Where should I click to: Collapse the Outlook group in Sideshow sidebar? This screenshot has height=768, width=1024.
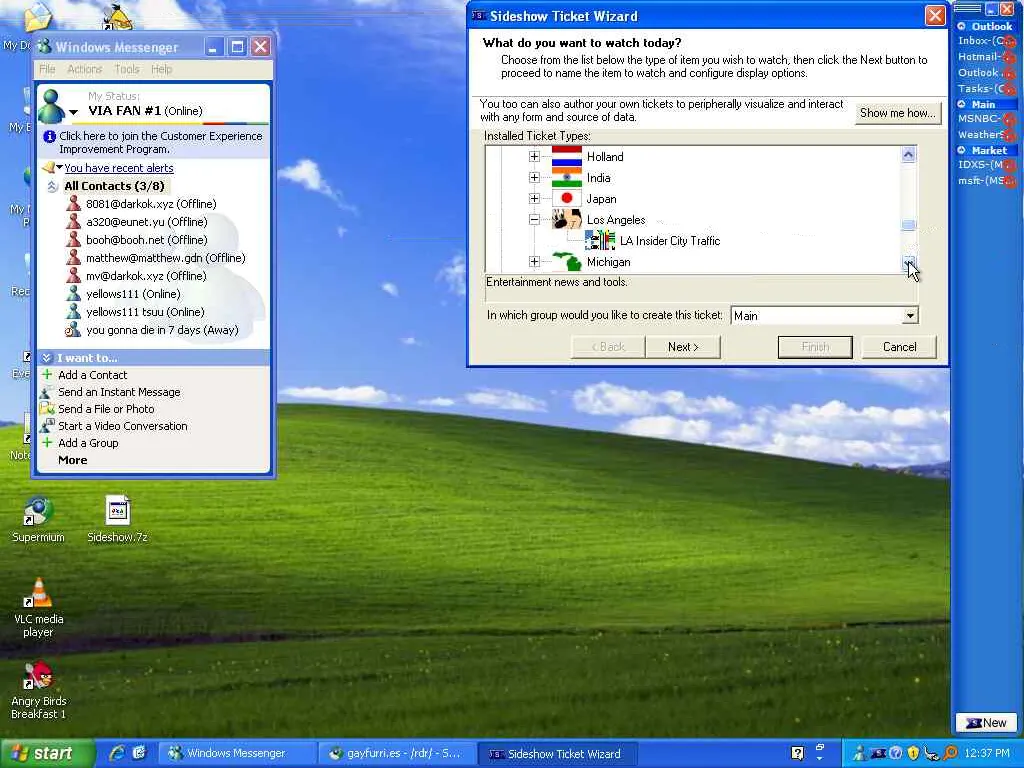point(962,26)
